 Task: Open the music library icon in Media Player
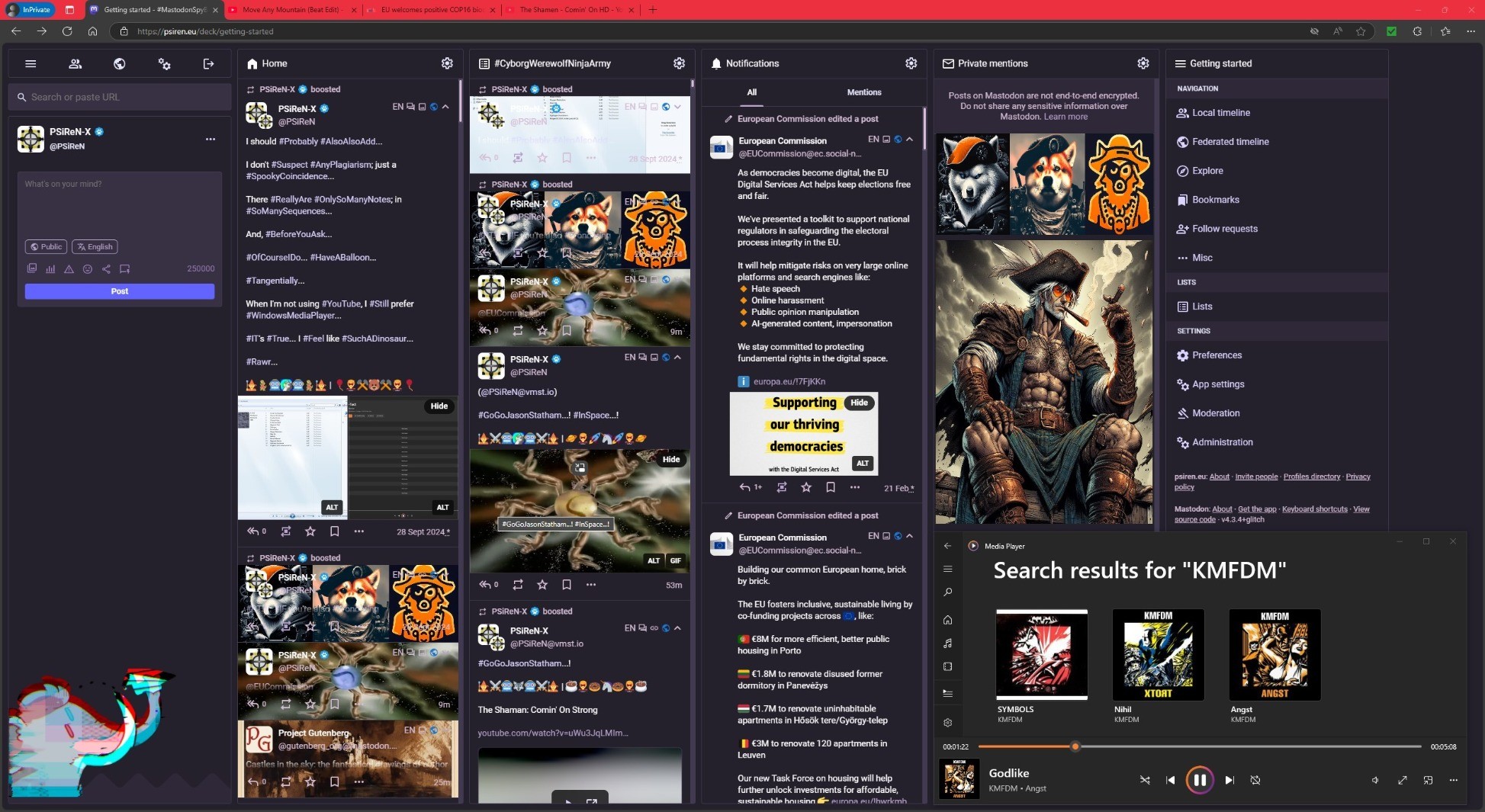[x=947, y=643]
